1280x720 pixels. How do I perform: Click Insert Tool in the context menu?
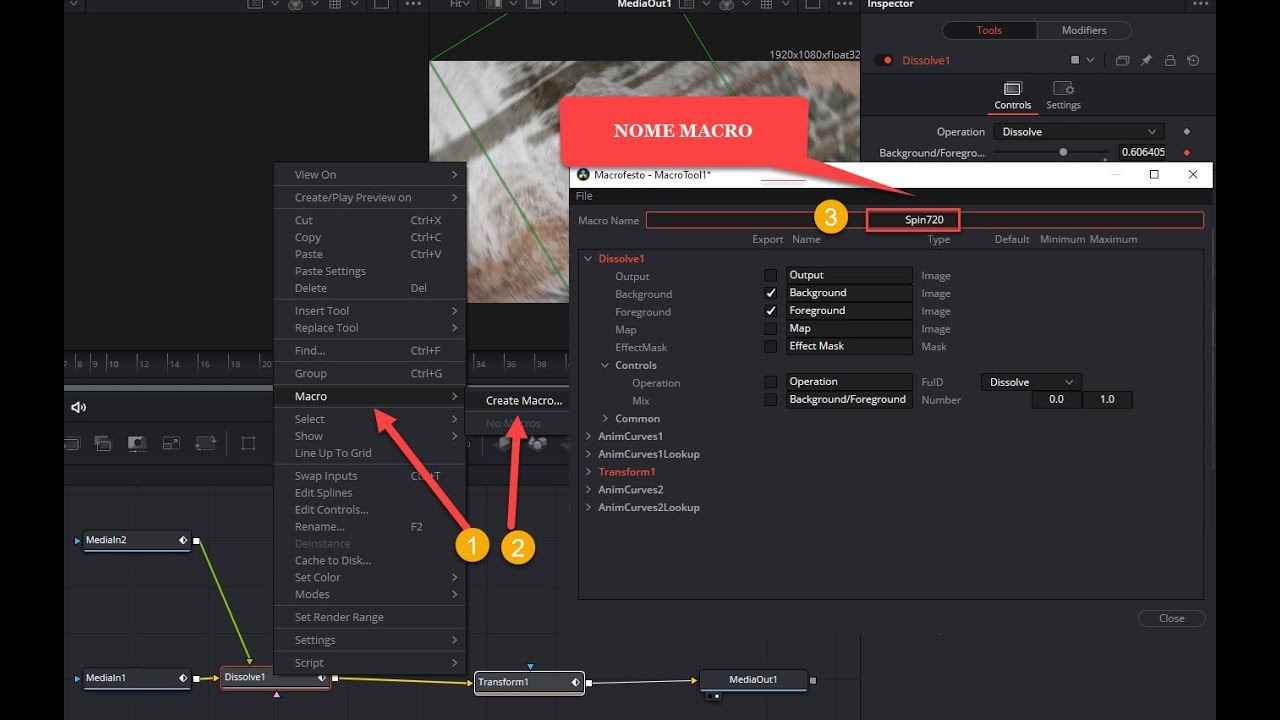pos(370,311)
